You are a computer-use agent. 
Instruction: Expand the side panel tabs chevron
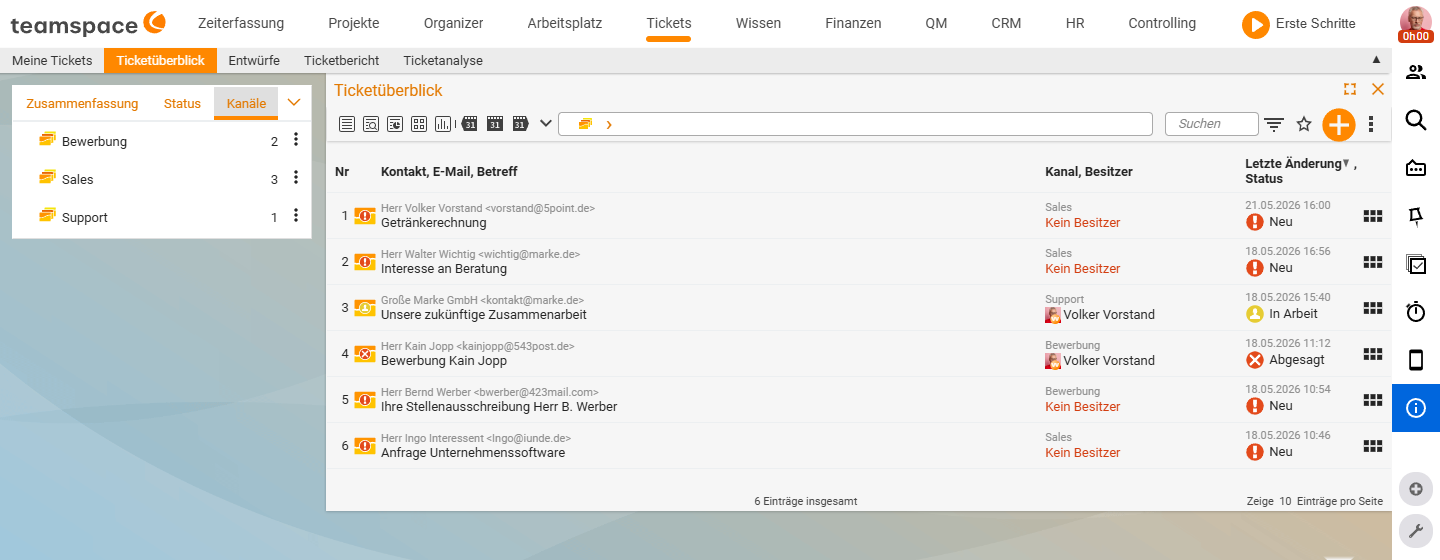pos(294,102)
